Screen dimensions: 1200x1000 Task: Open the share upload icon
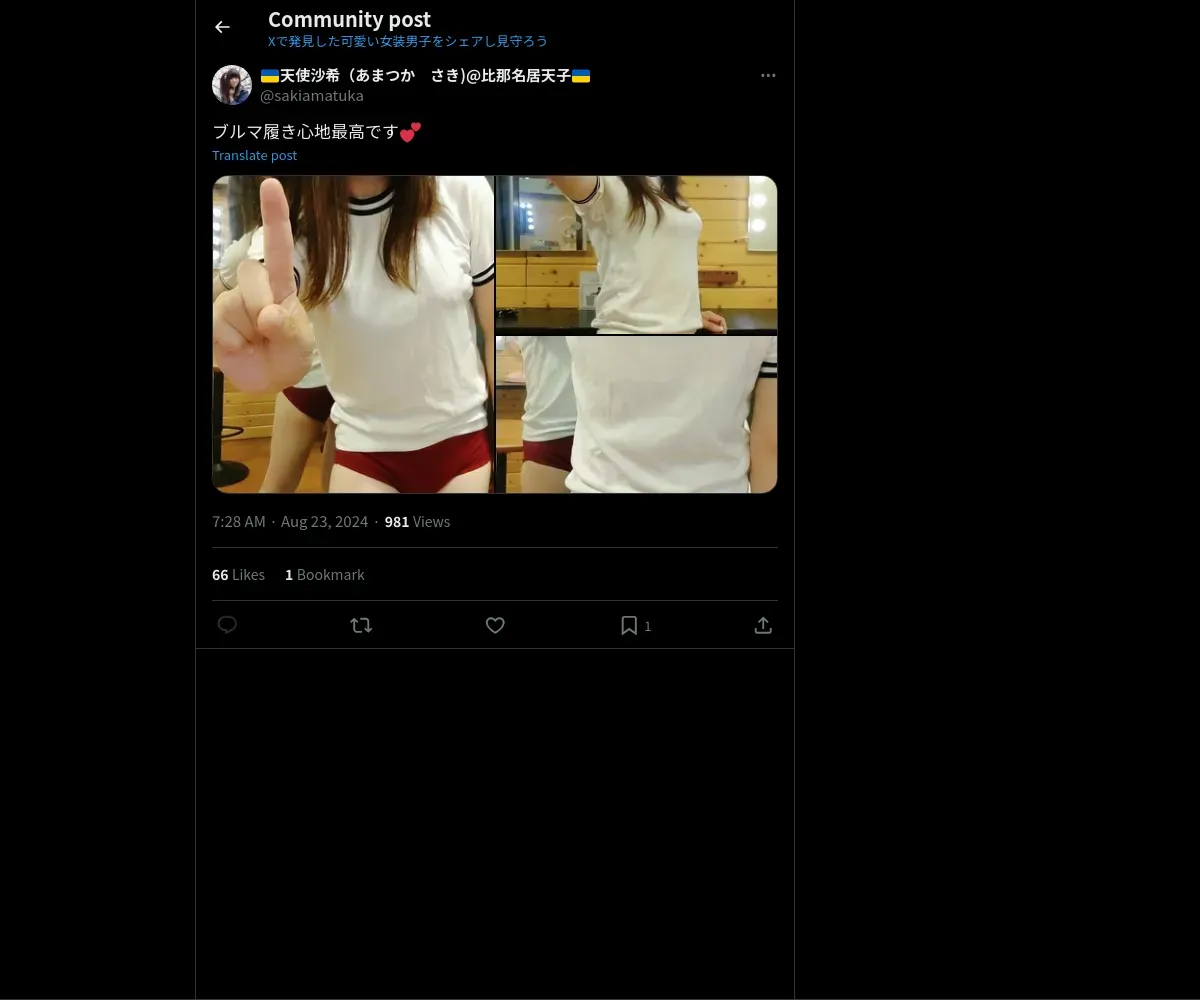click(763, 625)
